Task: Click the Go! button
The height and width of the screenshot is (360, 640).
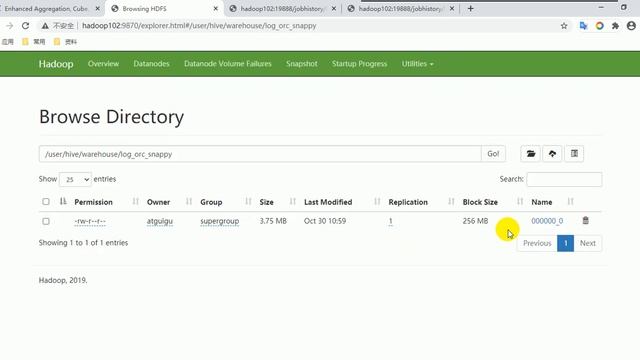Action: pos(493,154)
